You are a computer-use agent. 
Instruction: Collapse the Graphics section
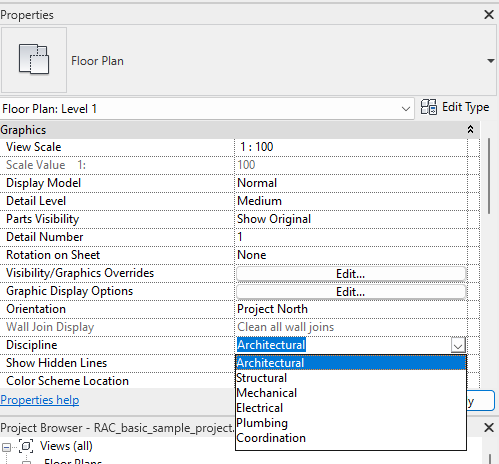click(x=470, y=129)
